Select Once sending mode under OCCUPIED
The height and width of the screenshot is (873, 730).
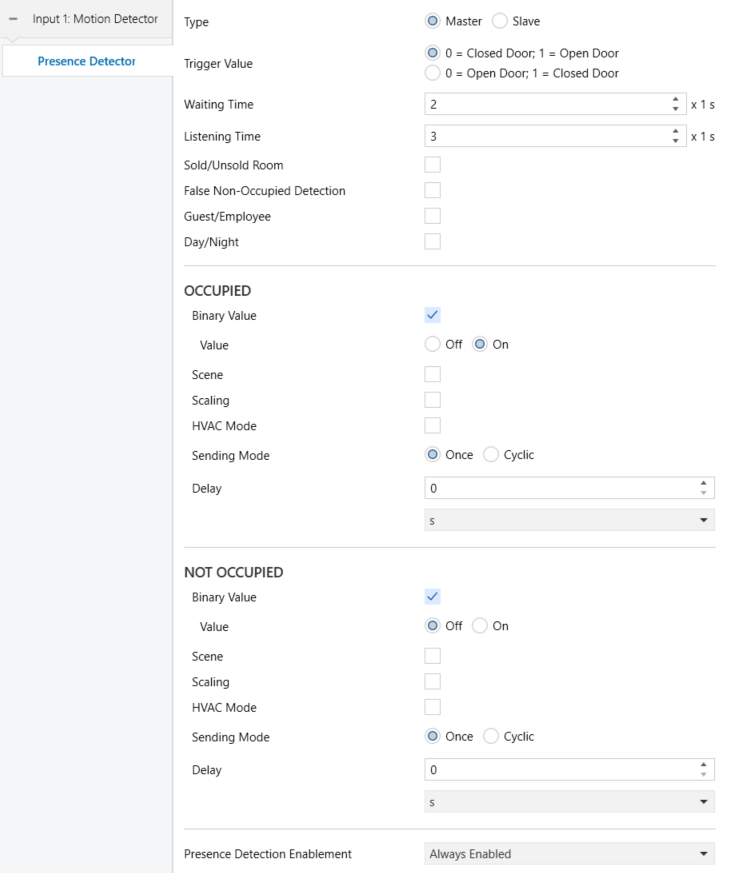[x=433, y=454]
